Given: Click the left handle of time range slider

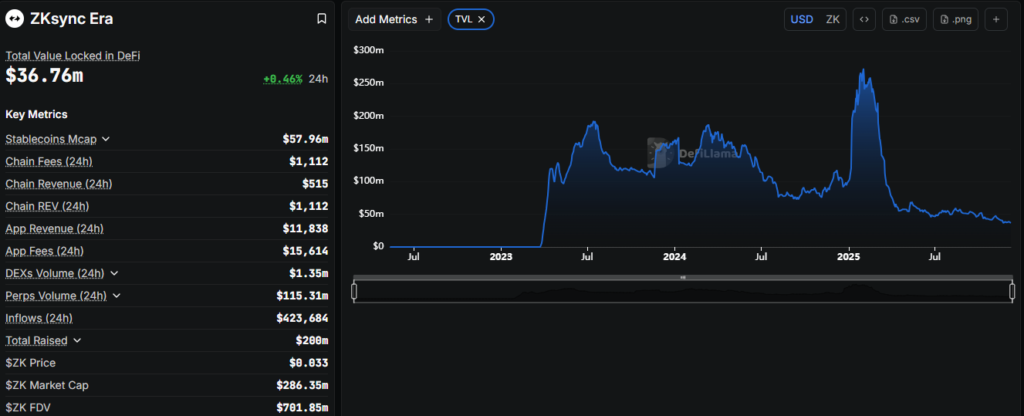Looking at the screenshot, I should [354, 291].
